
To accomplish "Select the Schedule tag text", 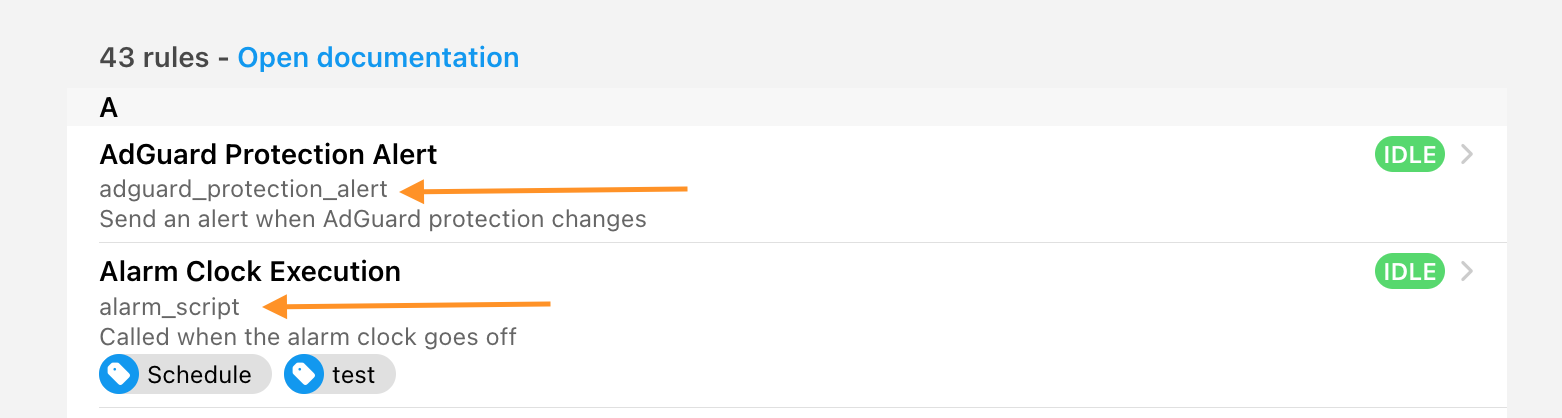I will coord(199,375).
